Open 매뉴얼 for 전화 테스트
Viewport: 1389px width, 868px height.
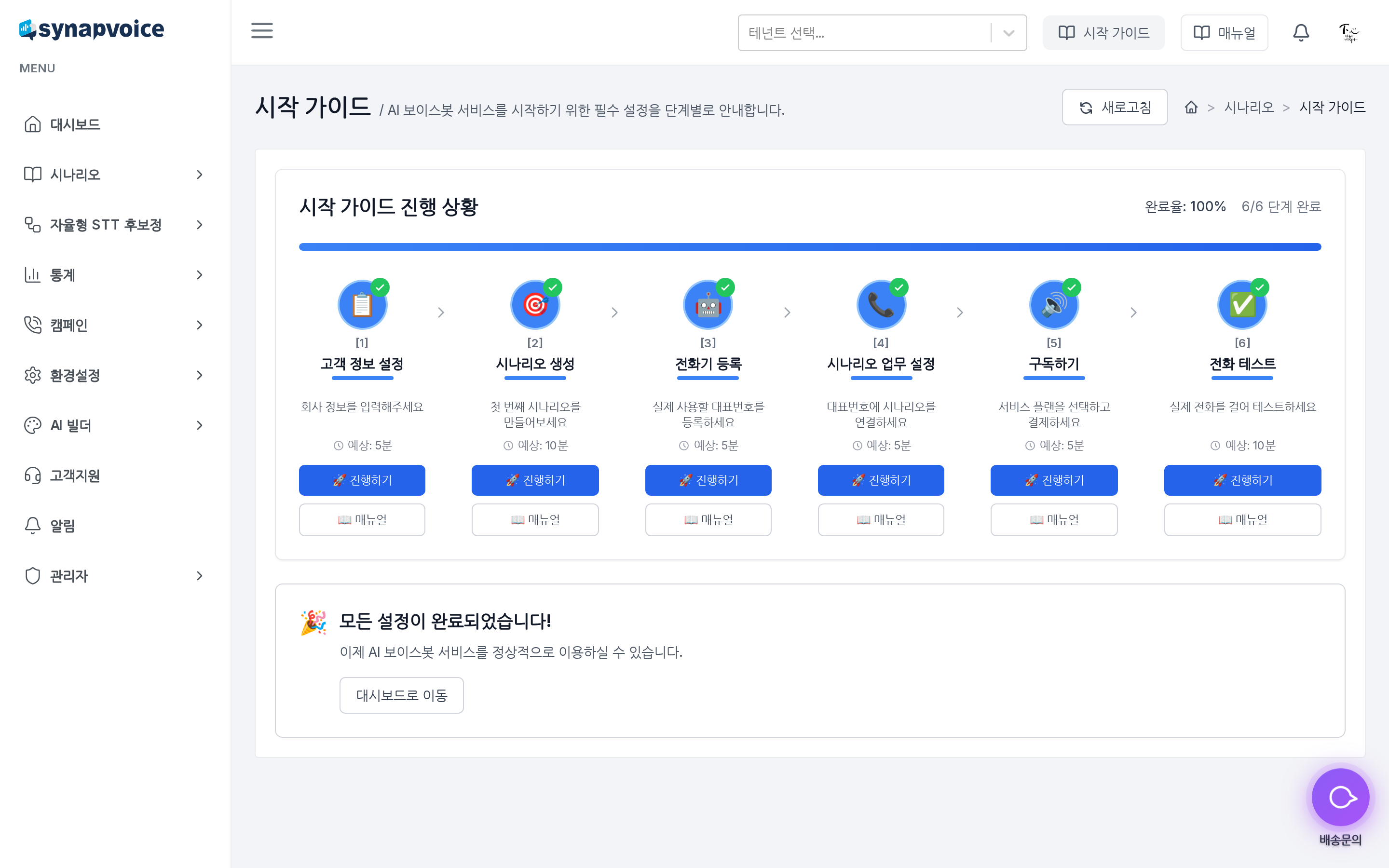point(1242,519)
